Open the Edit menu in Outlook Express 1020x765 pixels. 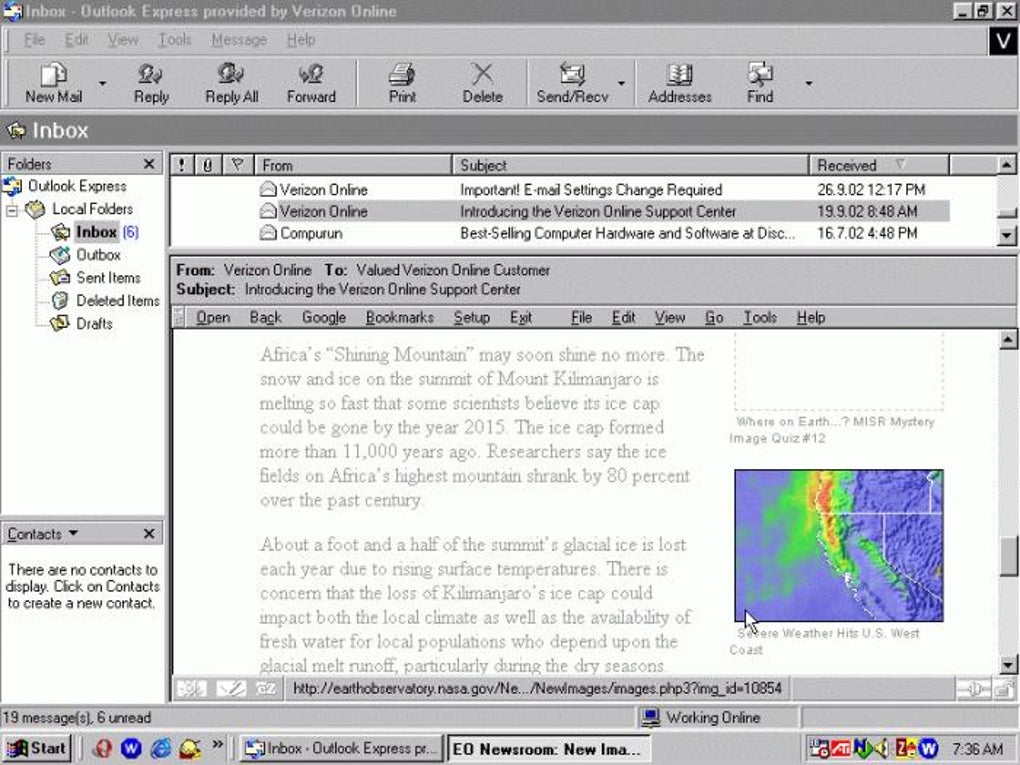pos(76,40)
